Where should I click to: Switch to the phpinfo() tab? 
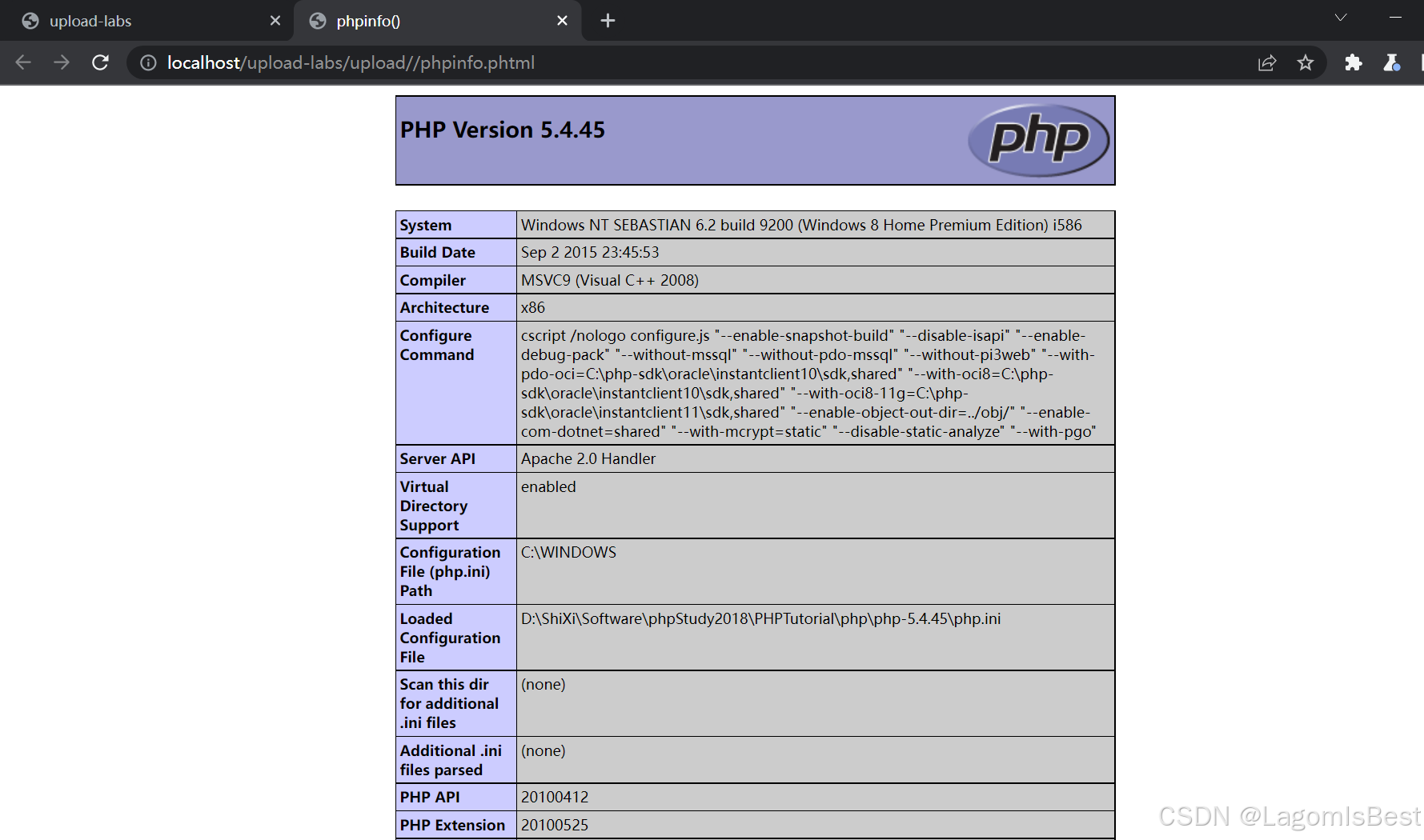coord(436,21)
